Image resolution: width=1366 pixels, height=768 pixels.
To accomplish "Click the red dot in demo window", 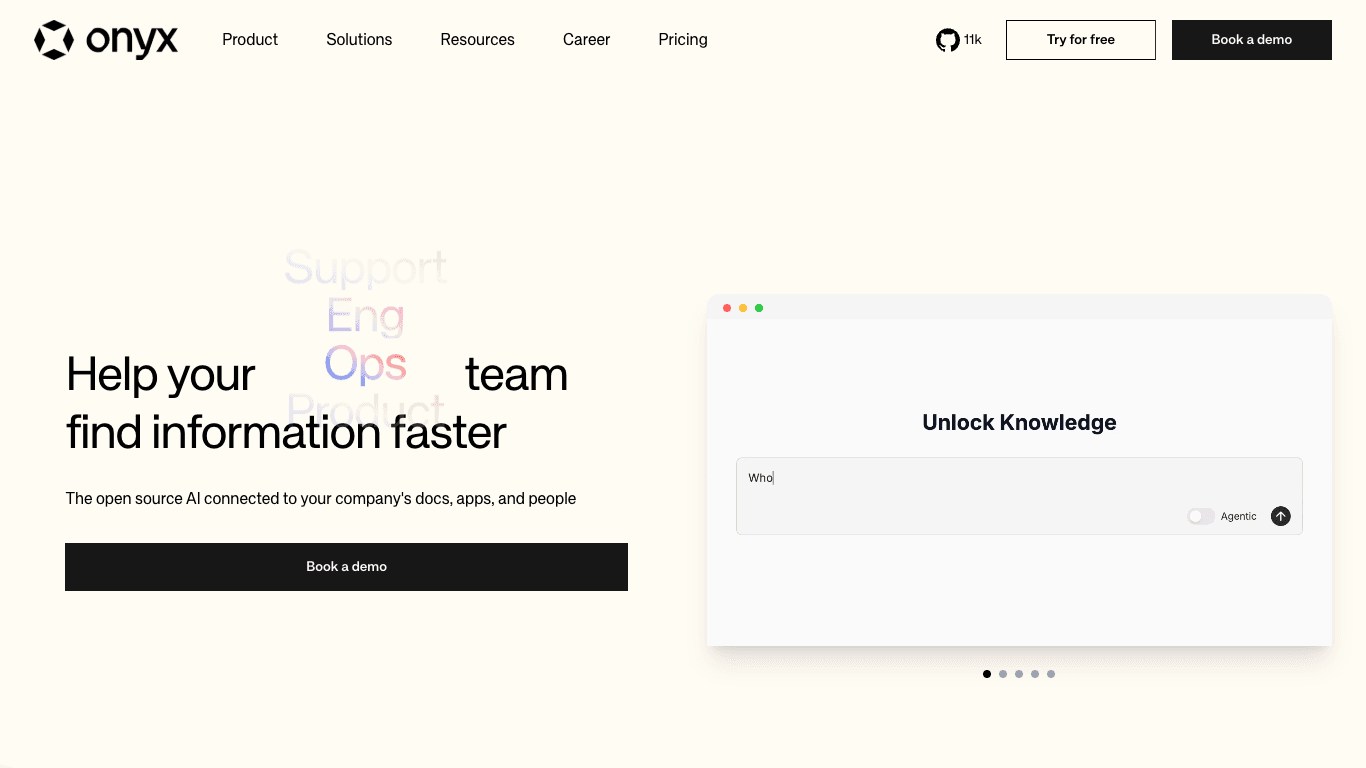I will click(727, 308).
